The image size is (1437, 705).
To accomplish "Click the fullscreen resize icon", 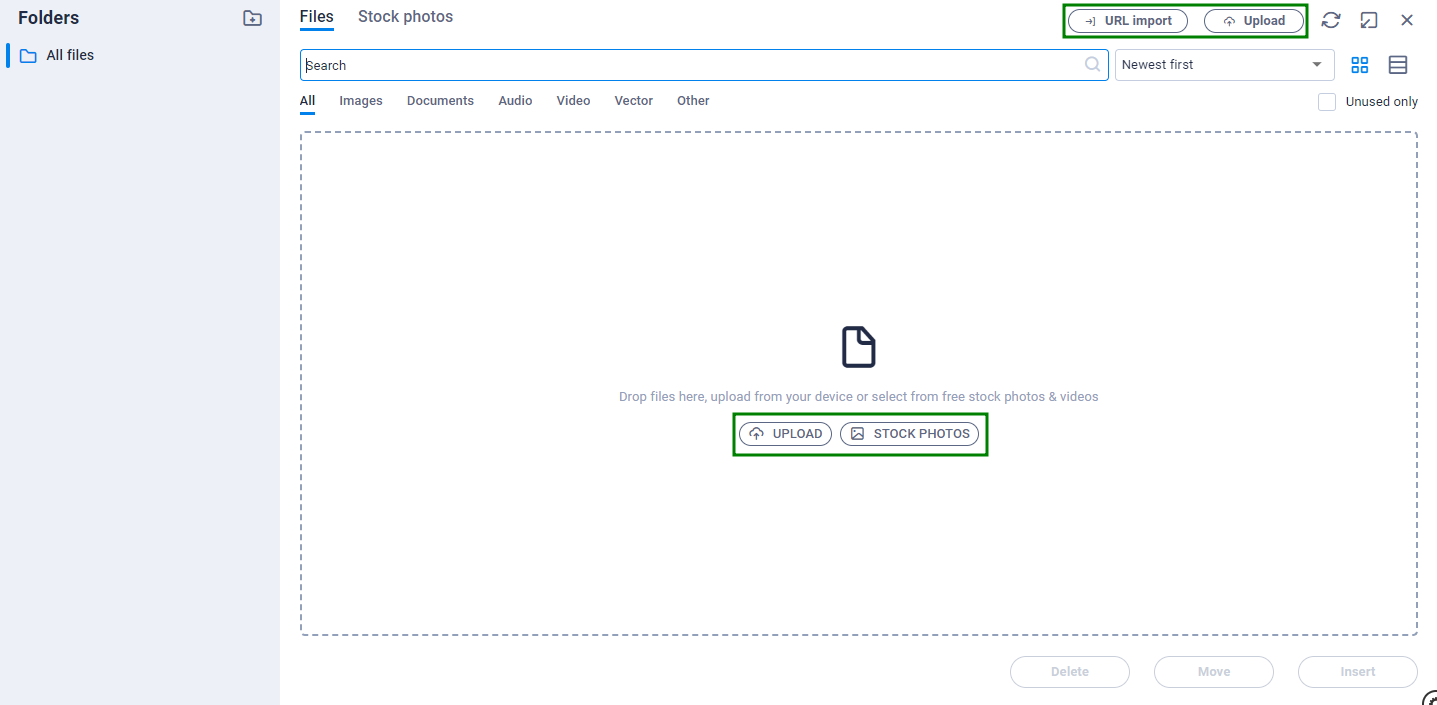I will coord(1369,20).
